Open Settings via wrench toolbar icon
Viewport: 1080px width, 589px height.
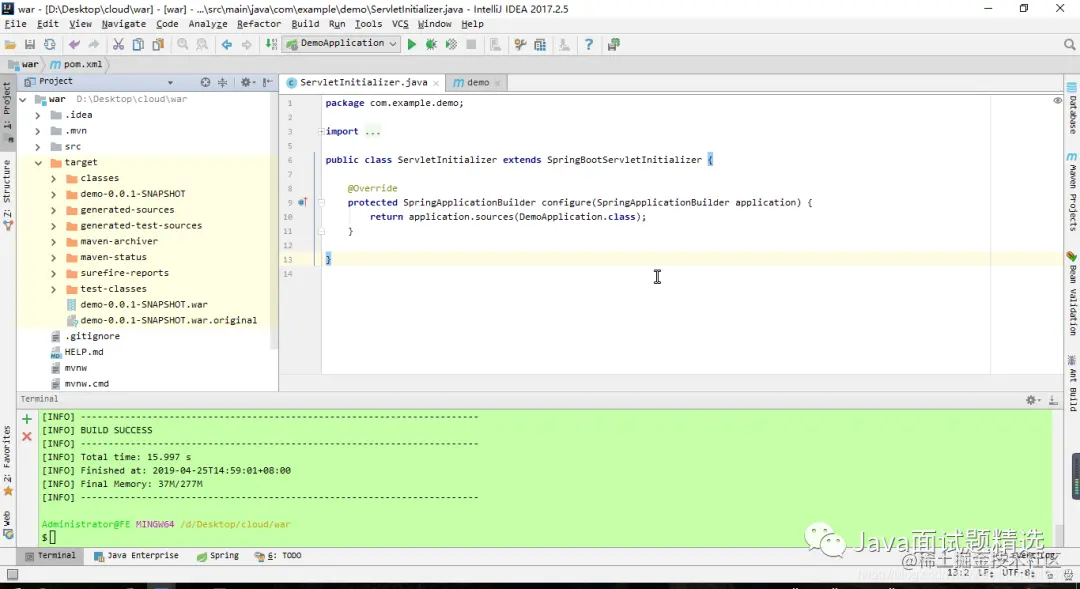521,45
